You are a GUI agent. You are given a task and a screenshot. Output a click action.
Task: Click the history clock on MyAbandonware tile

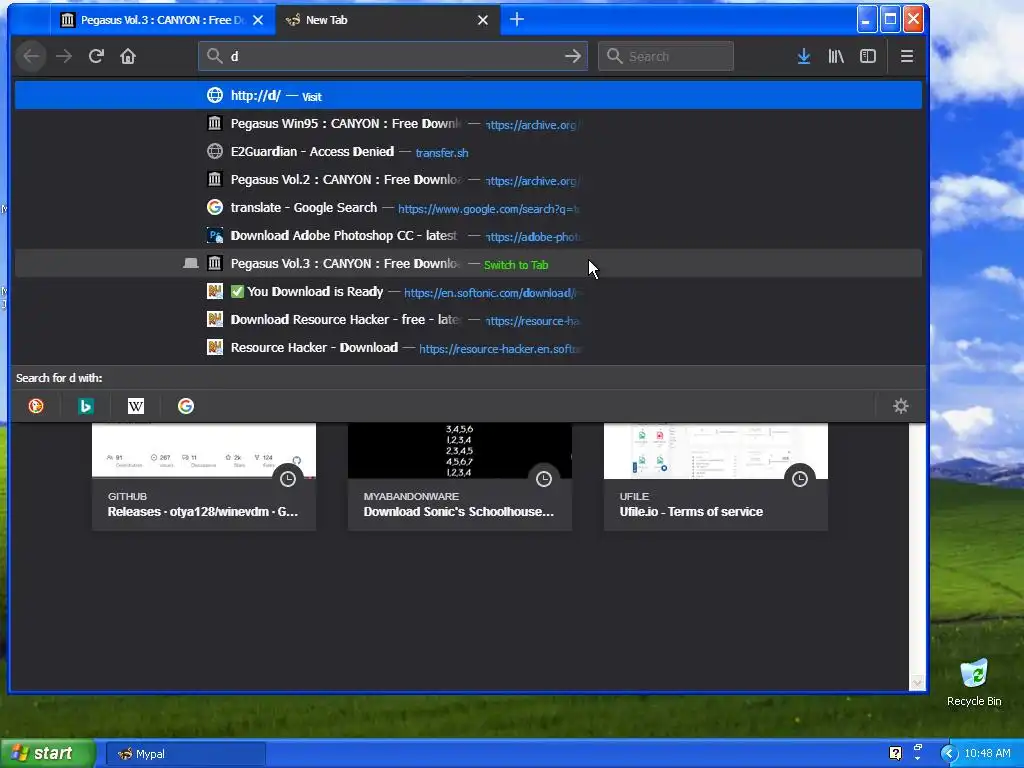tap(544, 479)
